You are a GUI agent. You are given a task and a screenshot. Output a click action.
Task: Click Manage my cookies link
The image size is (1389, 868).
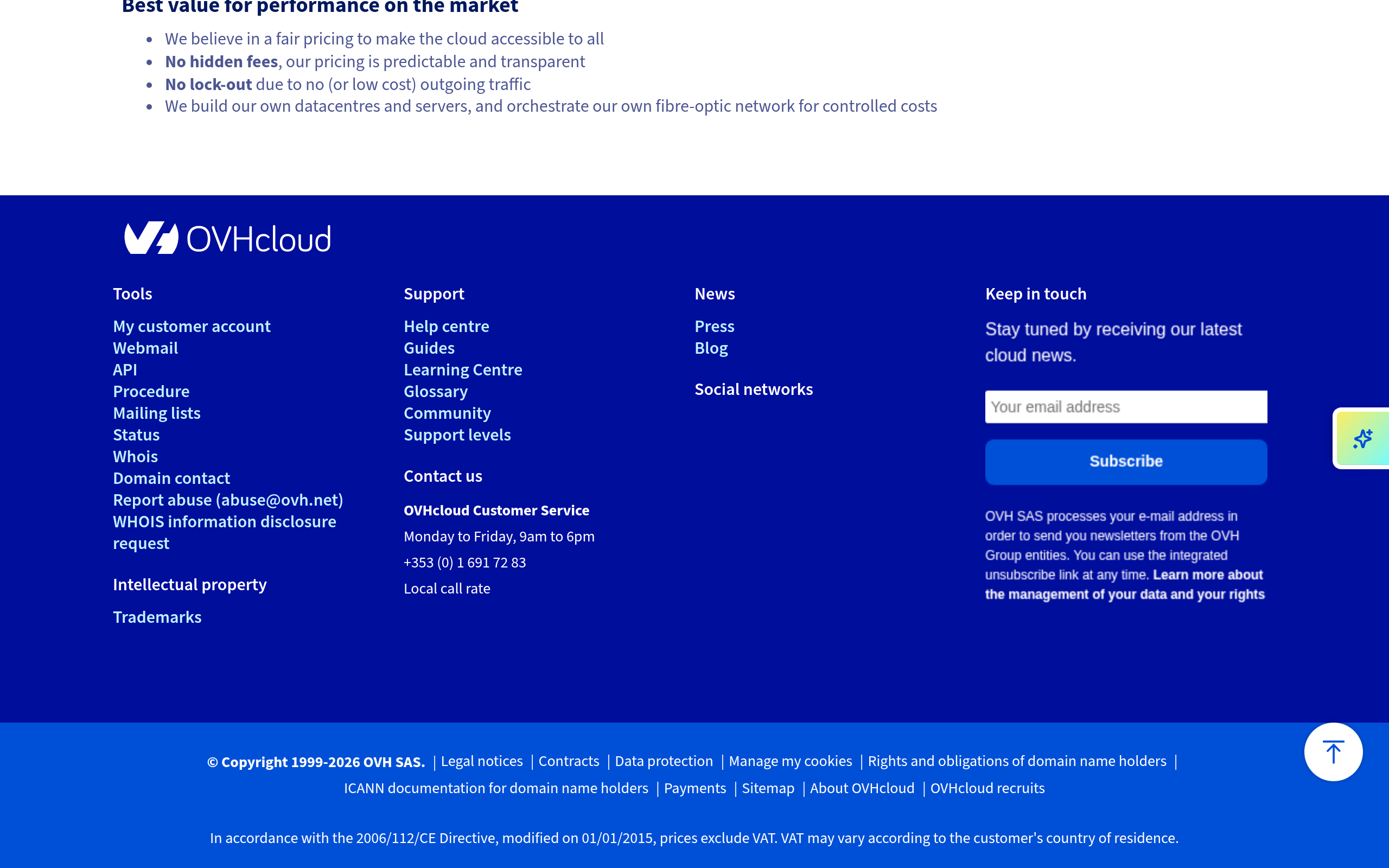click(x=791, y=761)
